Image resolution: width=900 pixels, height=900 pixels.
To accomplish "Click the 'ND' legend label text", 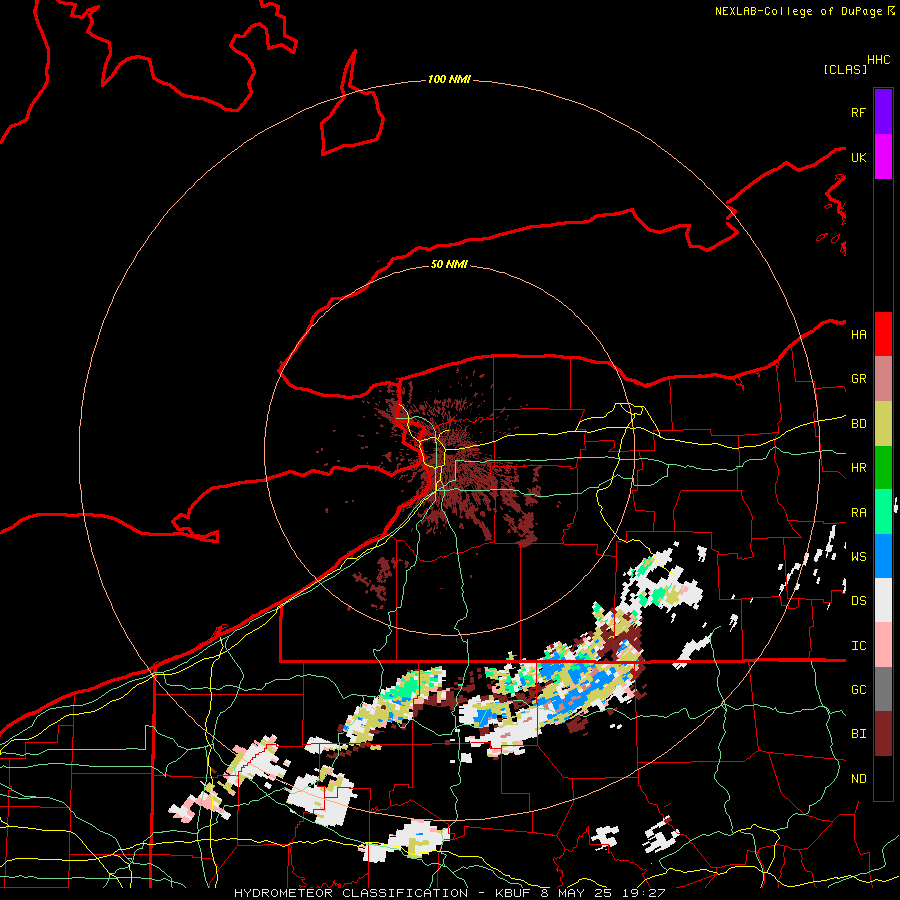I will pyautogui.click(x=858, y=779).
